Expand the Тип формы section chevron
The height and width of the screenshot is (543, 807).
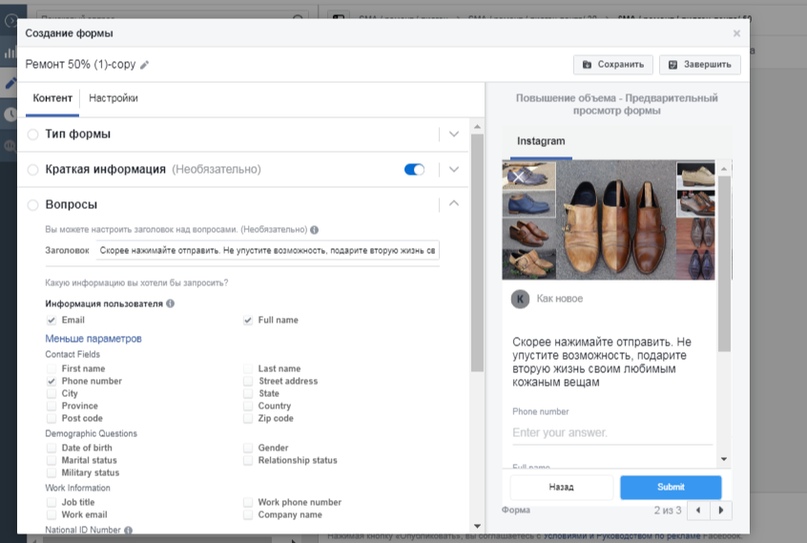pyautogui.click(x=454, y=134)
